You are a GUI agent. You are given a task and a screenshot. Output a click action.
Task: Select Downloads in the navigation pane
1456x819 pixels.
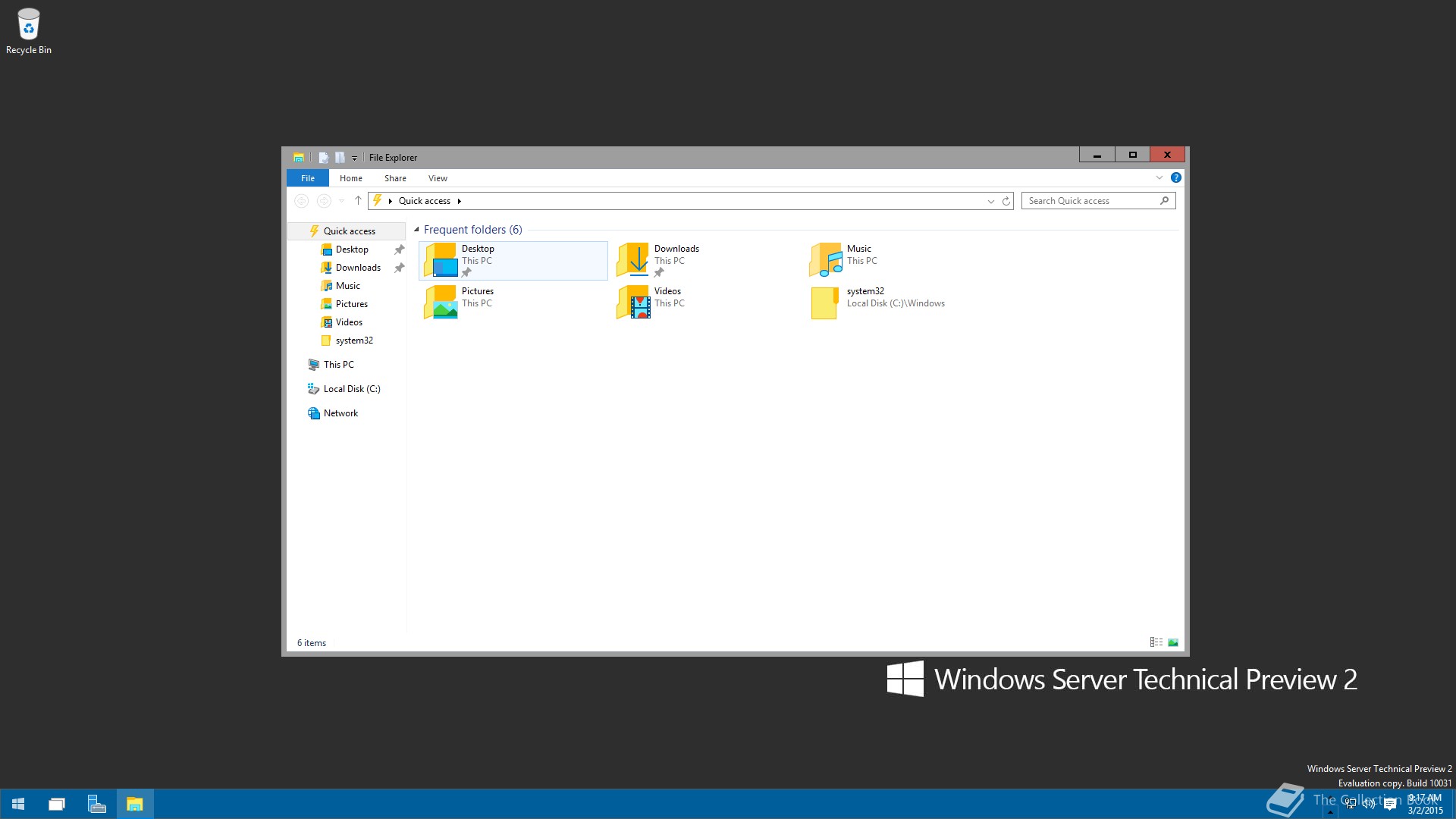(x=347, y=268)
